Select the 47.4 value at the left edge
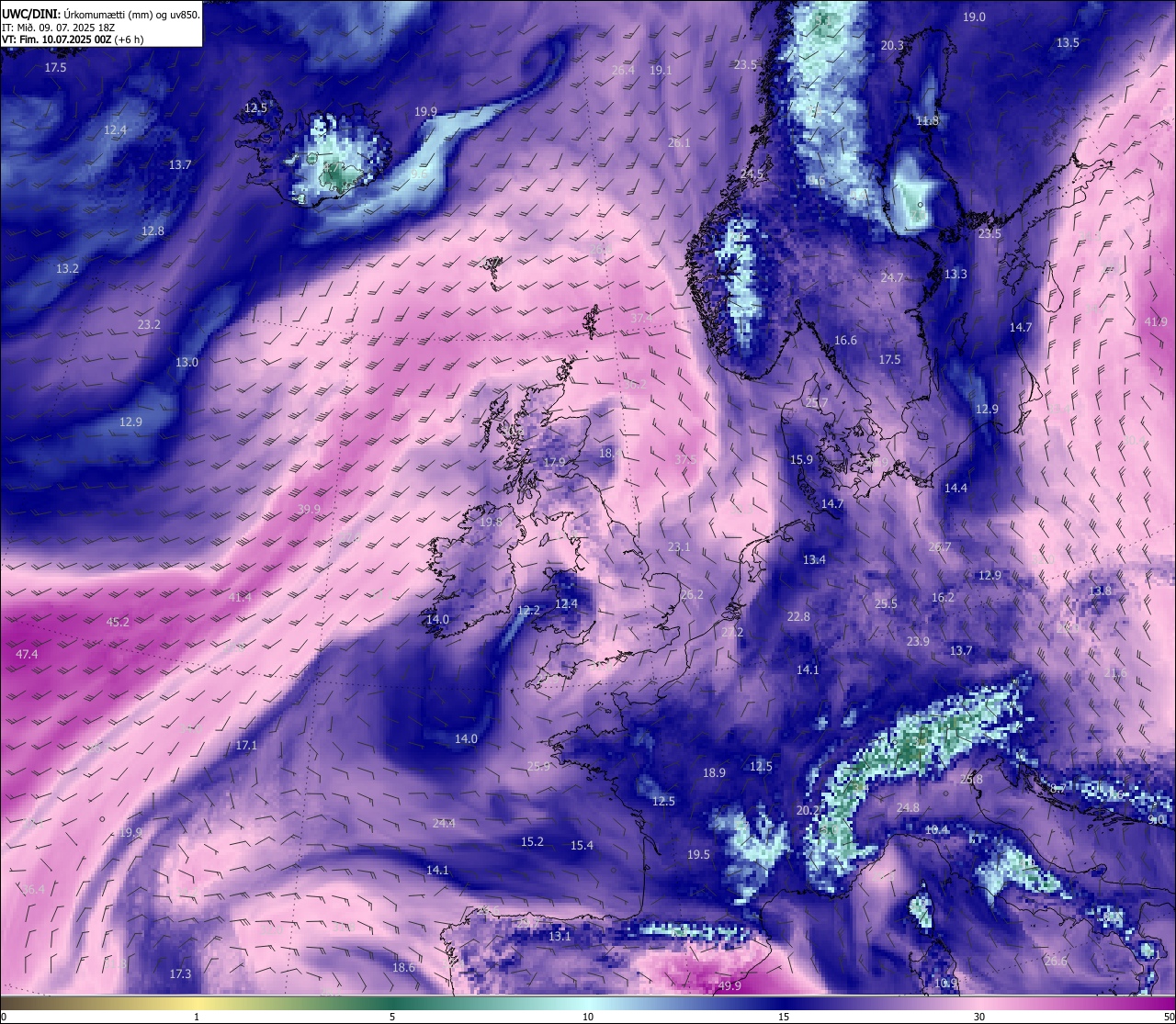The width and height of the screenshot is (1176, 1024). [28, 654]
